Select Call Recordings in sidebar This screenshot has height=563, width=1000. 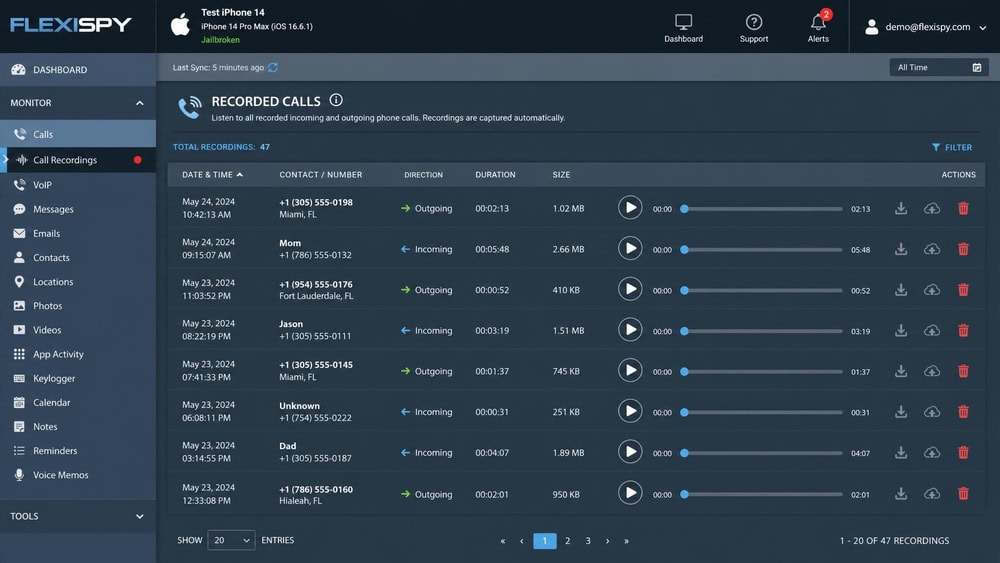(x=78, y=160)
